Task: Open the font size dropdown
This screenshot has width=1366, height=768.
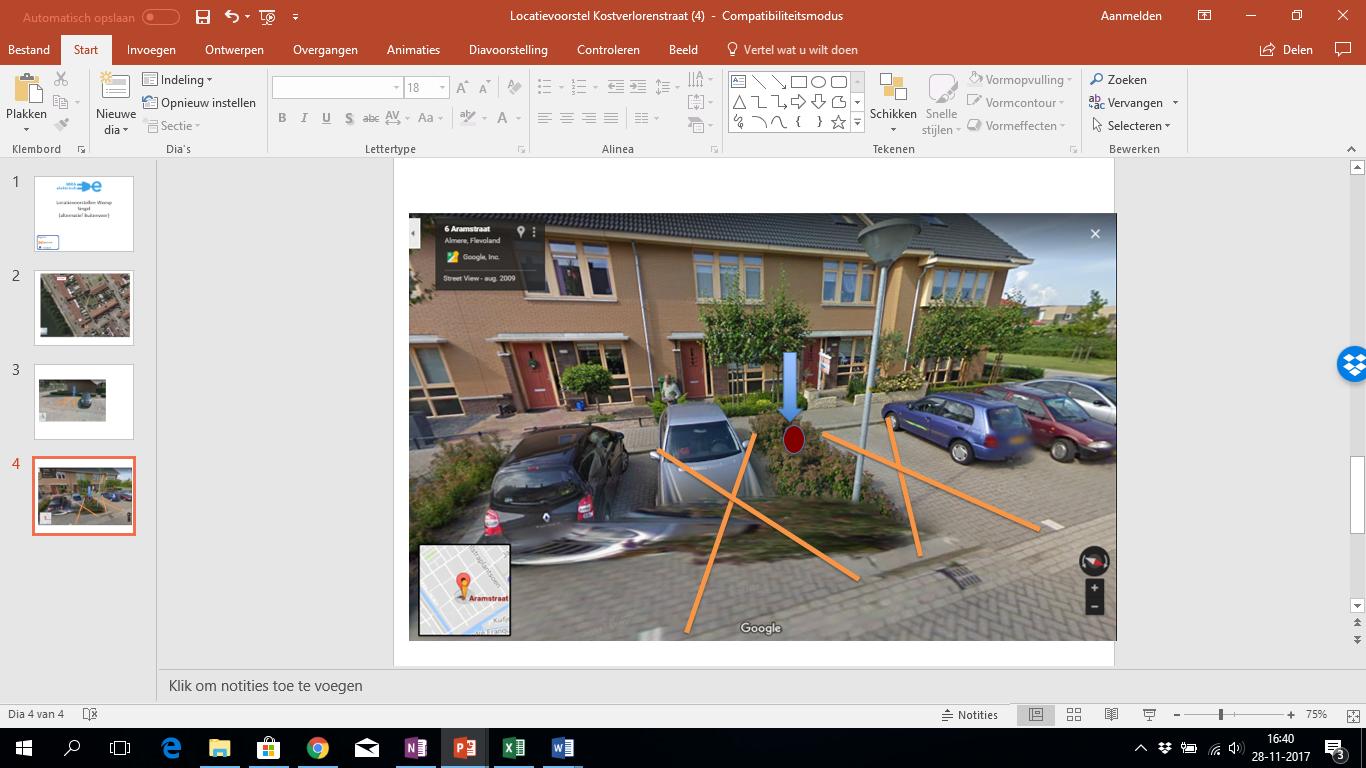Action: pos(442,88)
